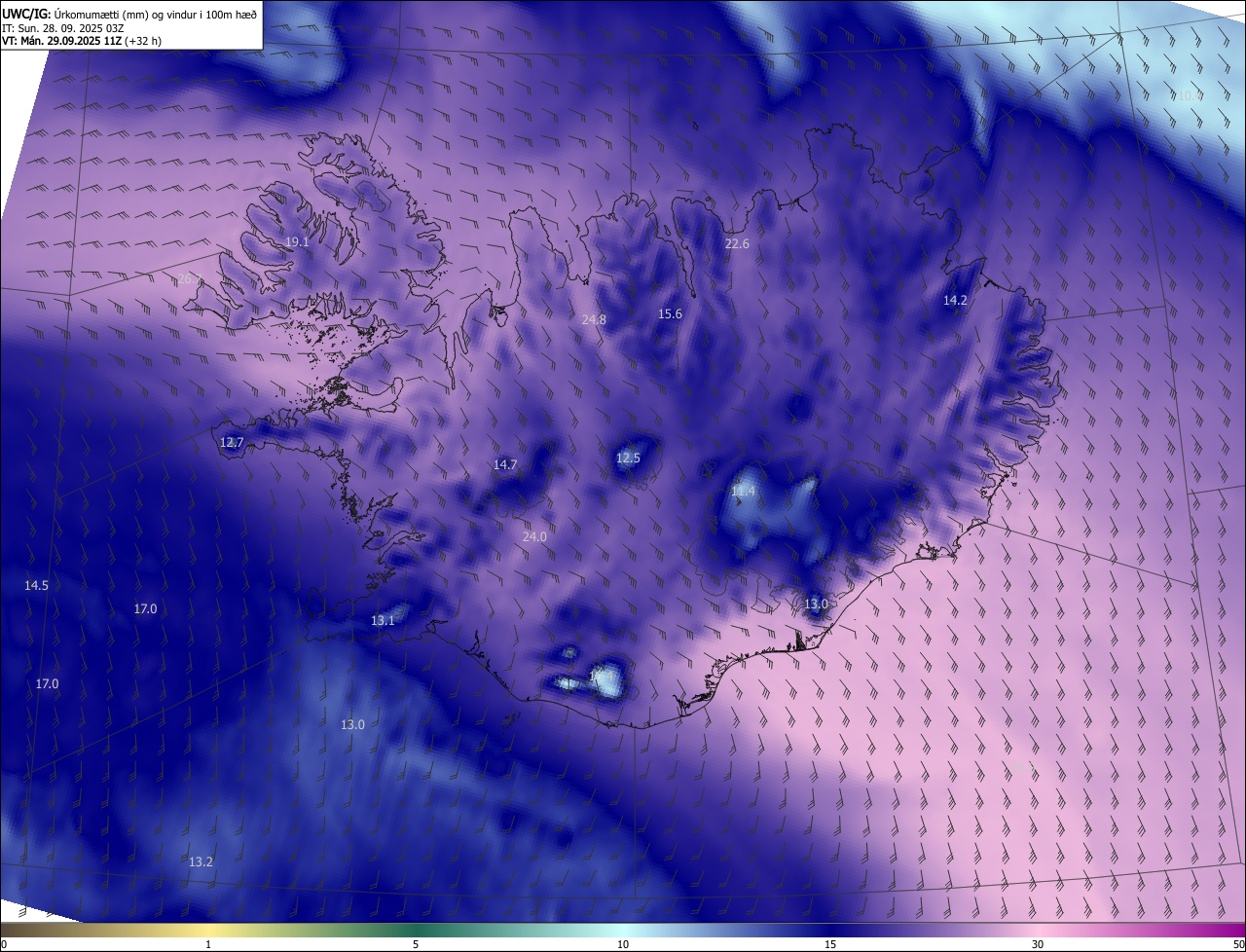
Task: Click the 11.4 value on Vatnajökull
Action: 743,493
